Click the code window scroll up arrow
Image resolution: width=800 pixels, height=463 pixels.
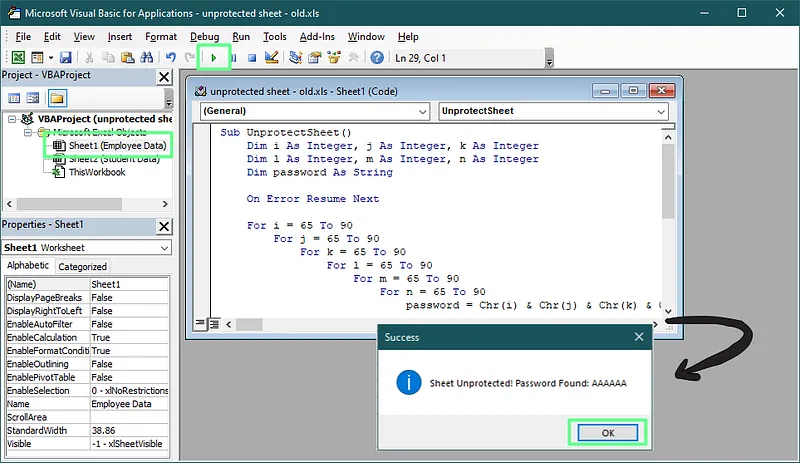click(x=668, y=137)
